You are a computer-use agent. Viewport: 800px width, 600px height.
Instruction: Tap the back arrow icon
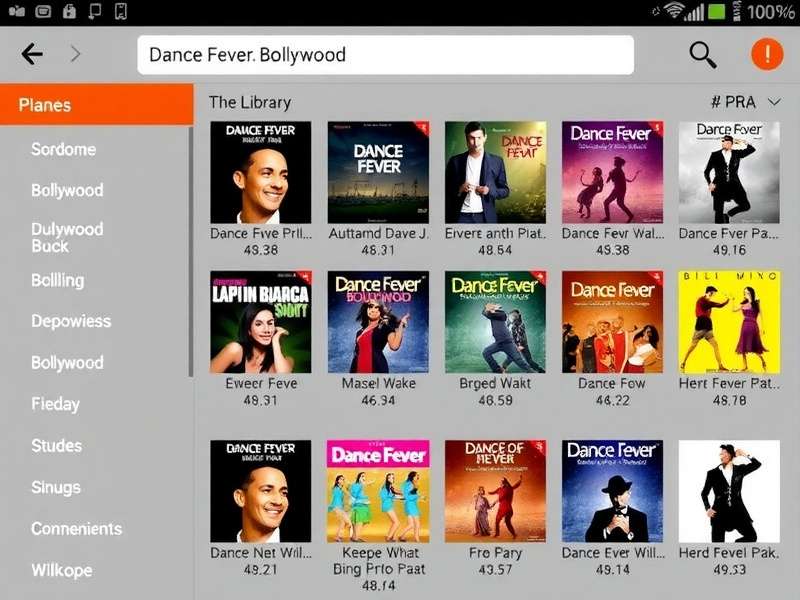coord(32,55)
